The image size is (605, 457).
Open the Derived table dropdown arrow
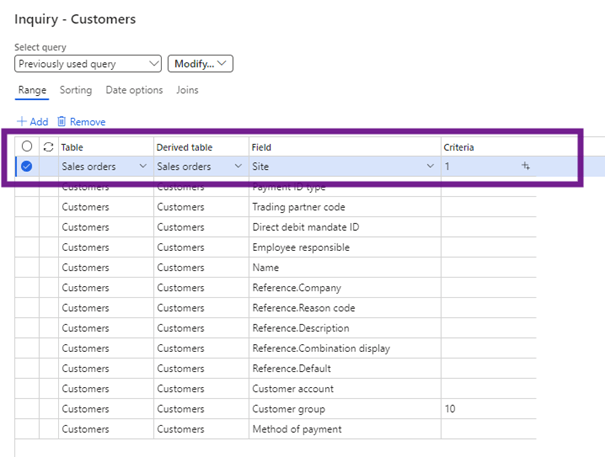pos(238,167)
